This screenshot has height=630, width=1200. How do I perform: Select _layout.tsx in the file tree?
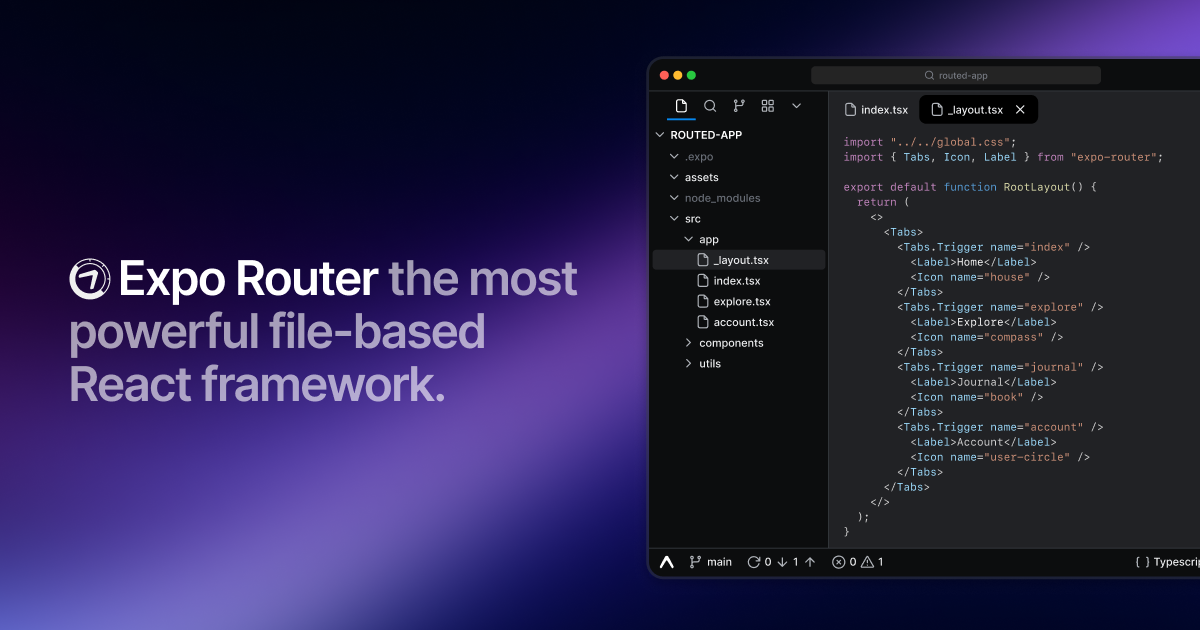click(739, 260)
